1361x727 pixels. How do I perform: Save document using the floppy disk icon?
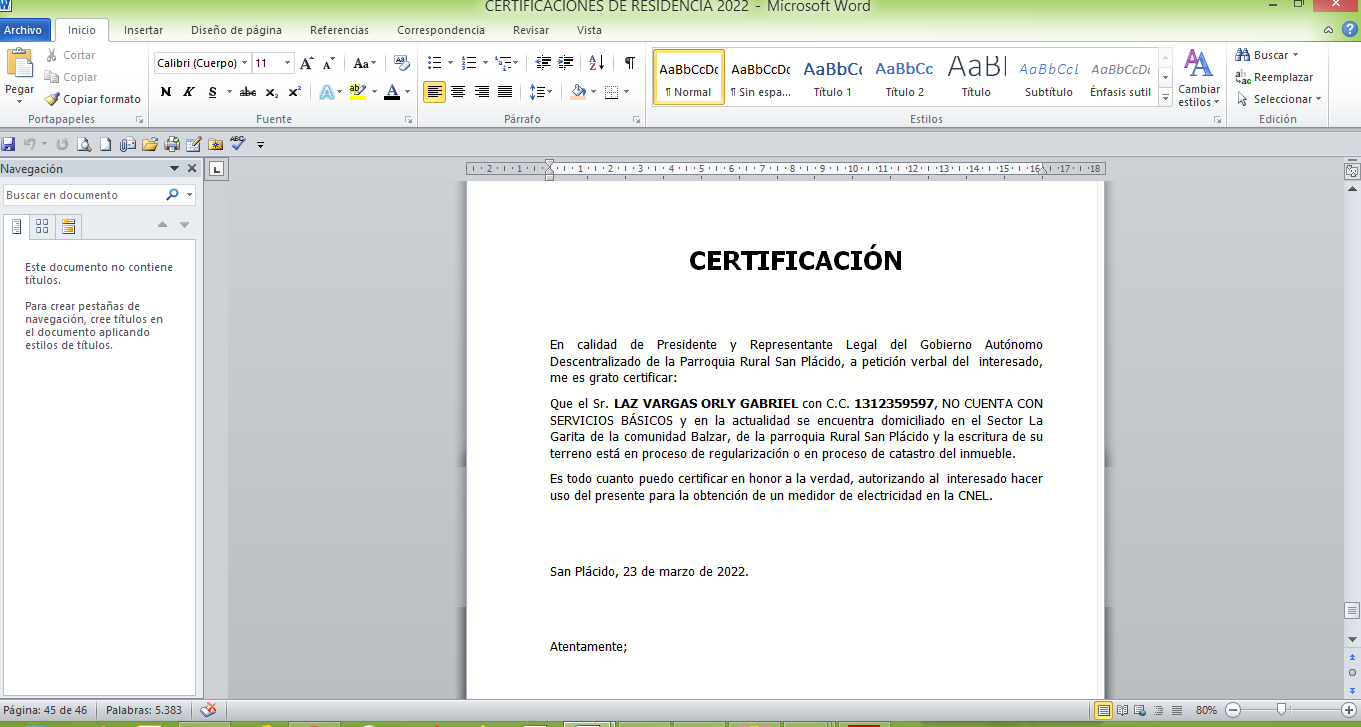pos(9,144)
